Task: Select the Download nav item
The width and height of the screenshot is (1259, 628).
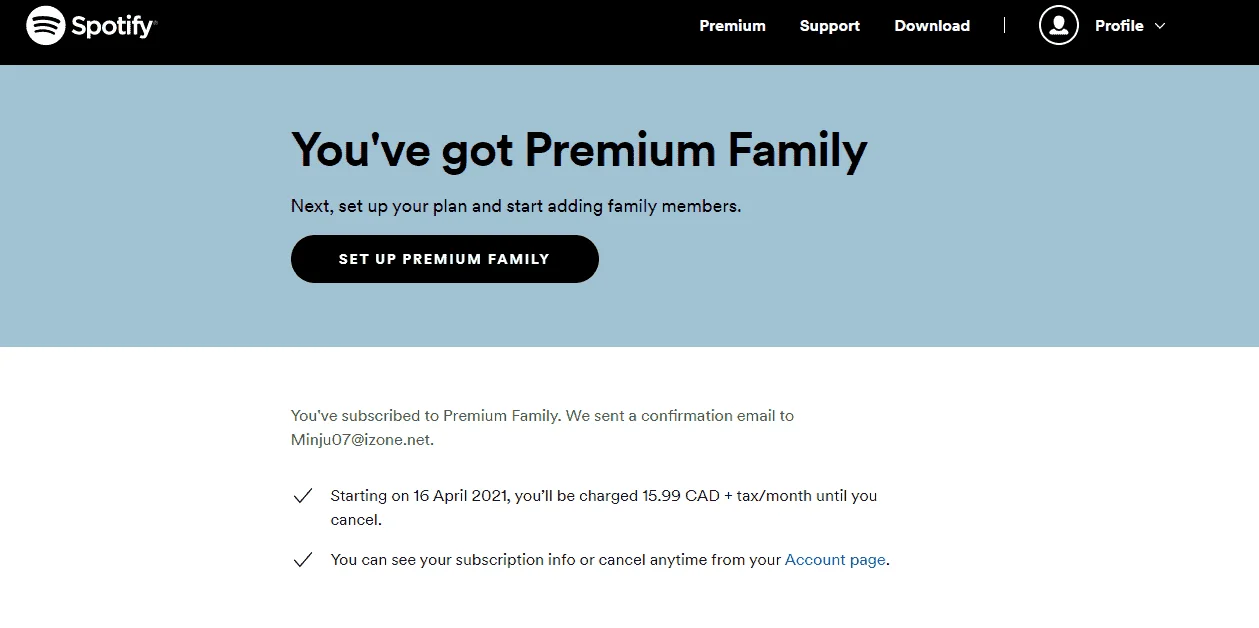Action: [932, 26]
